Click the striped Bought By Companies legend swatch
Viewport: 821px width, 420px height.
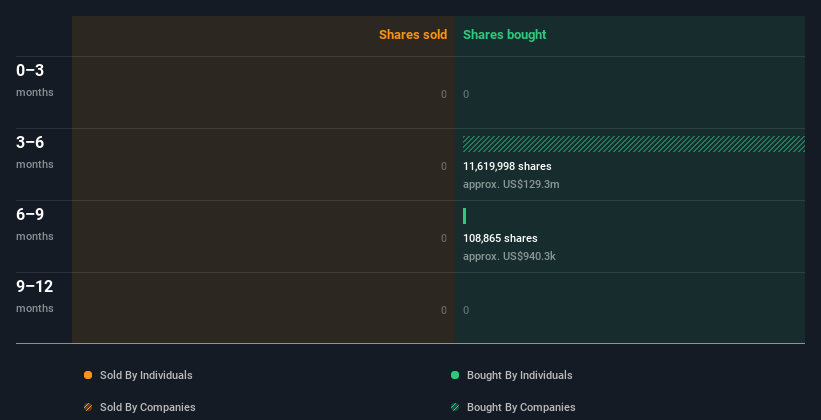point(455,407)
